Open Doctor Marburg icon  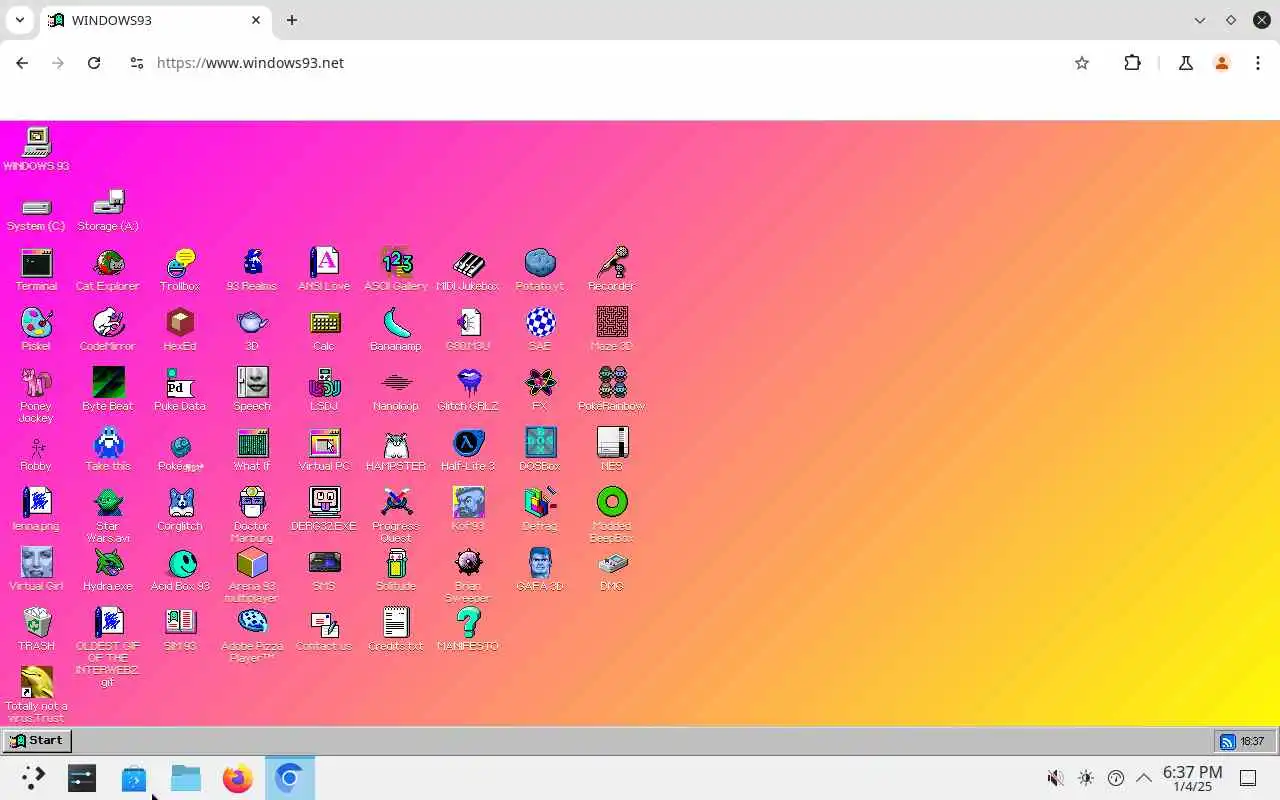pyautogui.click(x=252, y=515)
